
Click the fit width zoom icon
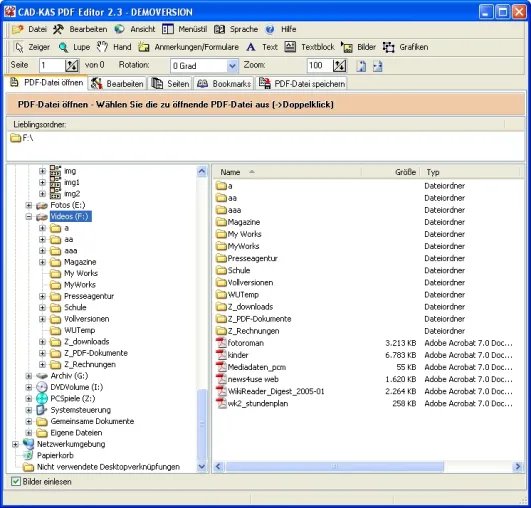tap(378, 66)
